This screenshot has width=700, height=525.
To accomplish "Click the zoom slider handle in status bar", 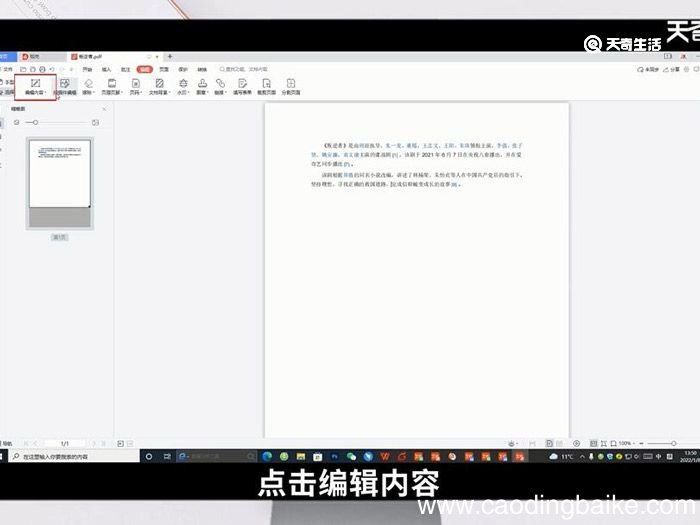I will 673,443.
